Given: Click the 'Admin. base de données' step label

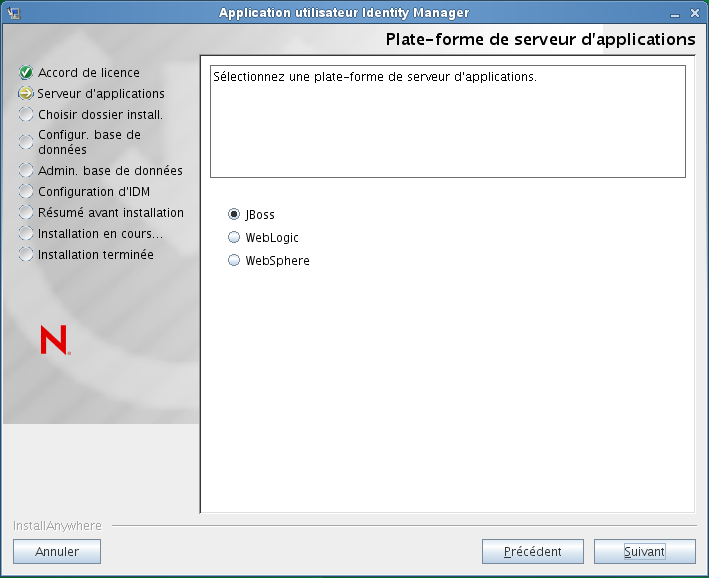Looking at the screenshot, I should click(110, 171).
